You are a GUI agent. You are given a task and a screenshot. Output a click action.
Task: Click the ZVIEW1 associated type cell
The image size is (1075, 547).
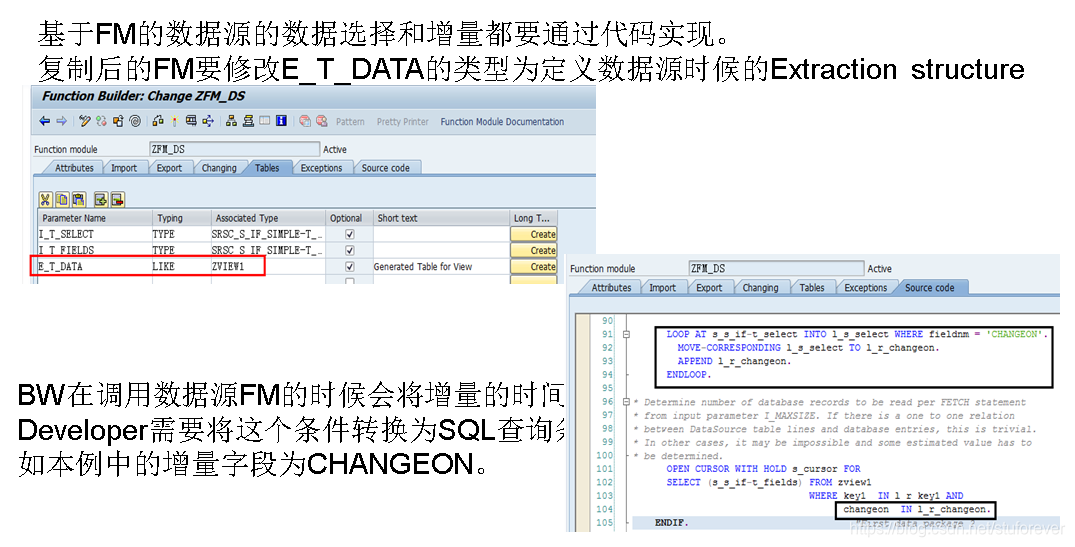pos(267,267)
